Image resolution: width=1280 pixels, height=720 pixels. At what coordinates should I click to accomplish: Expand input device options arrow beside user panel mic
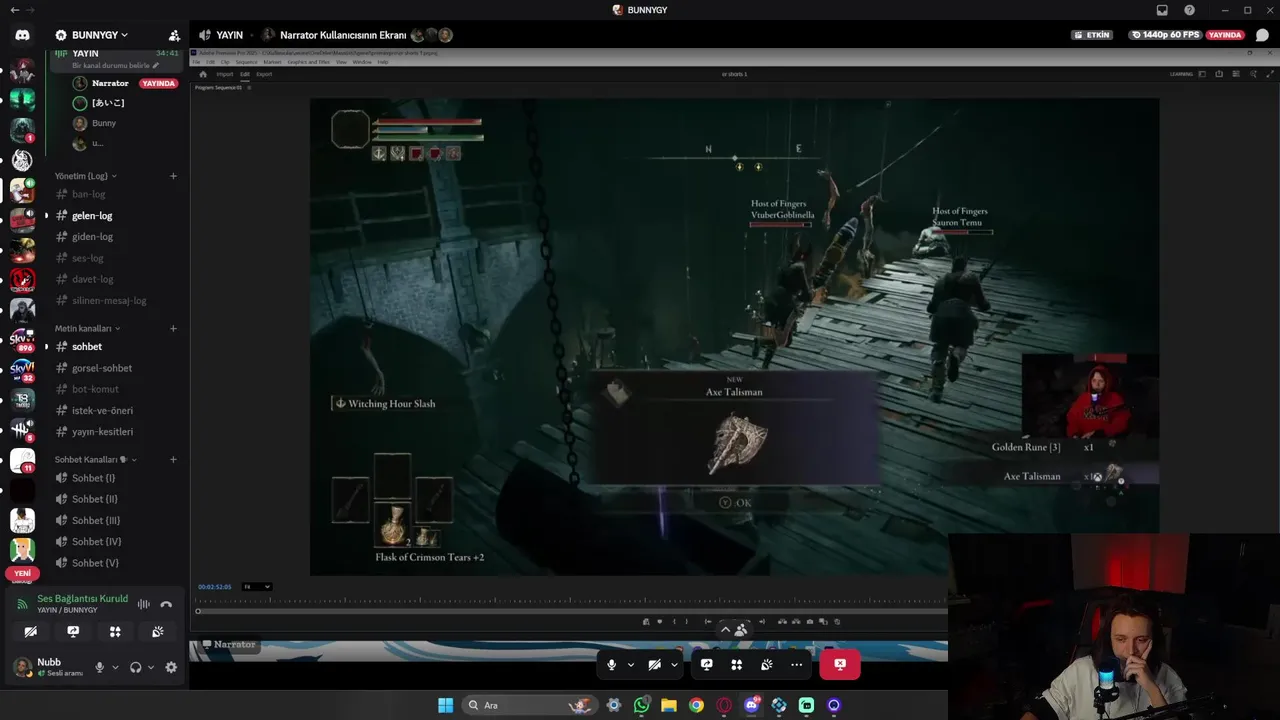coord(115,667)
